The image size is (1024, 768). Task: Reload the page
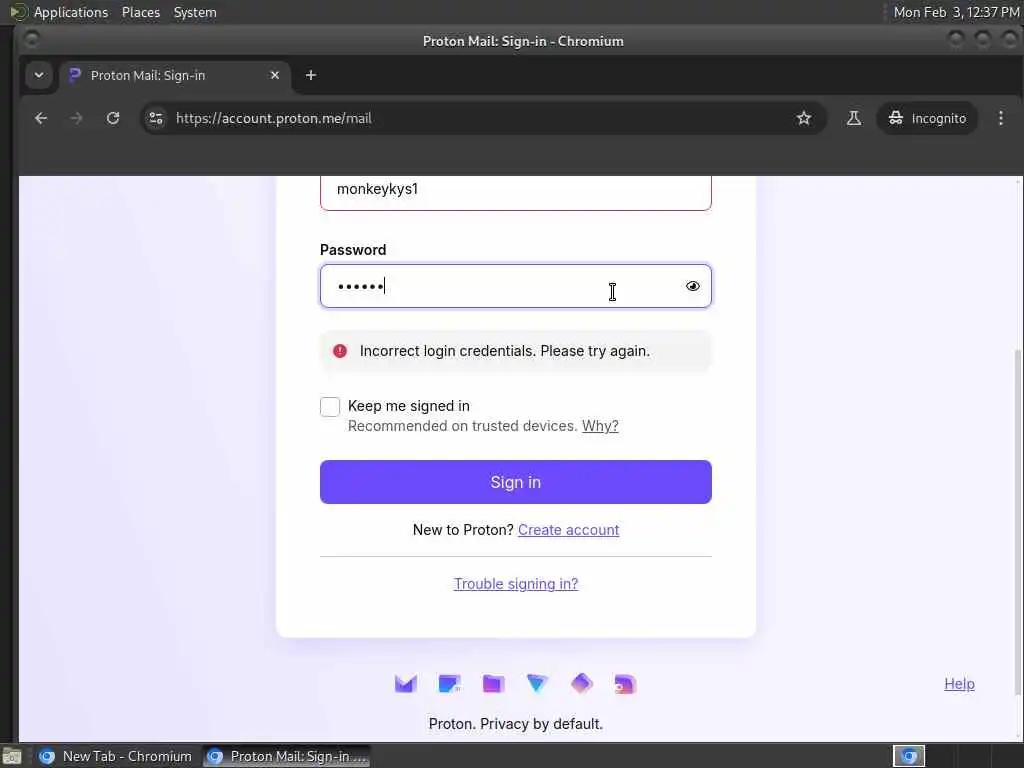(x=113, y=118)
